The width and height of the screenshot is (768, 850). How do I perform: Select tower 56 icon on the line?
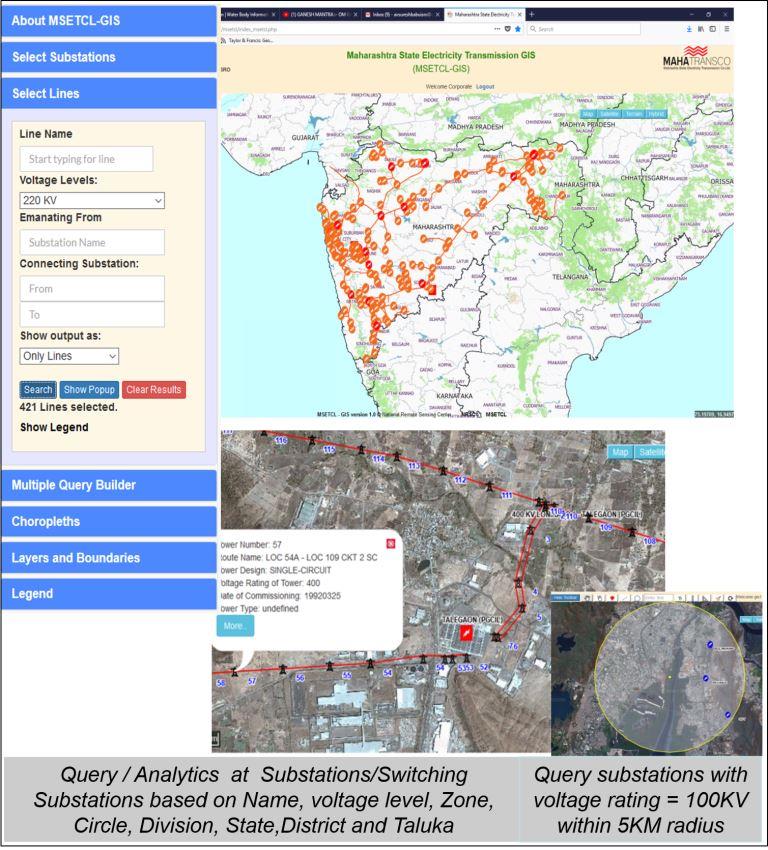tap(282, 669)
